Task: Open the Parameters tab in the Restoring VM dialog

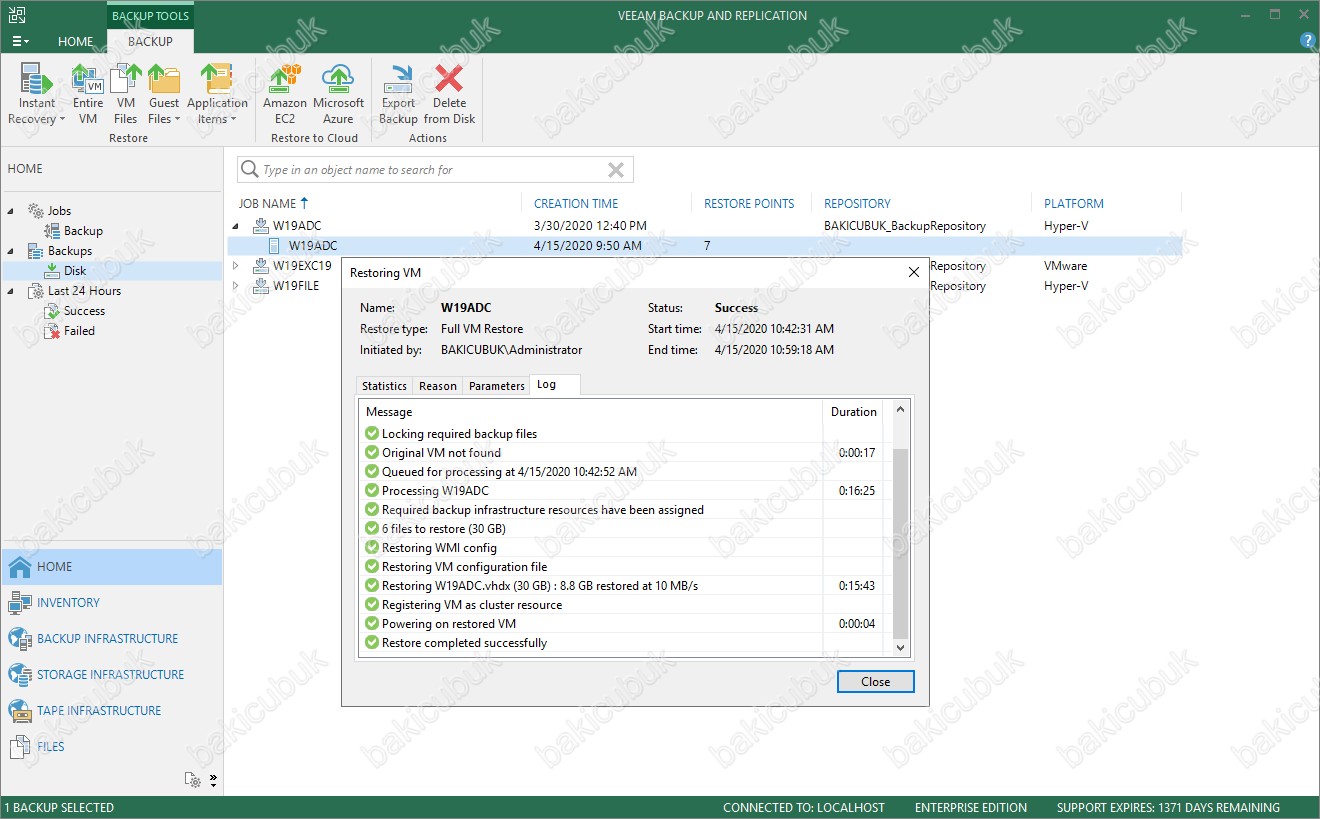Action: tap(496, 386)
